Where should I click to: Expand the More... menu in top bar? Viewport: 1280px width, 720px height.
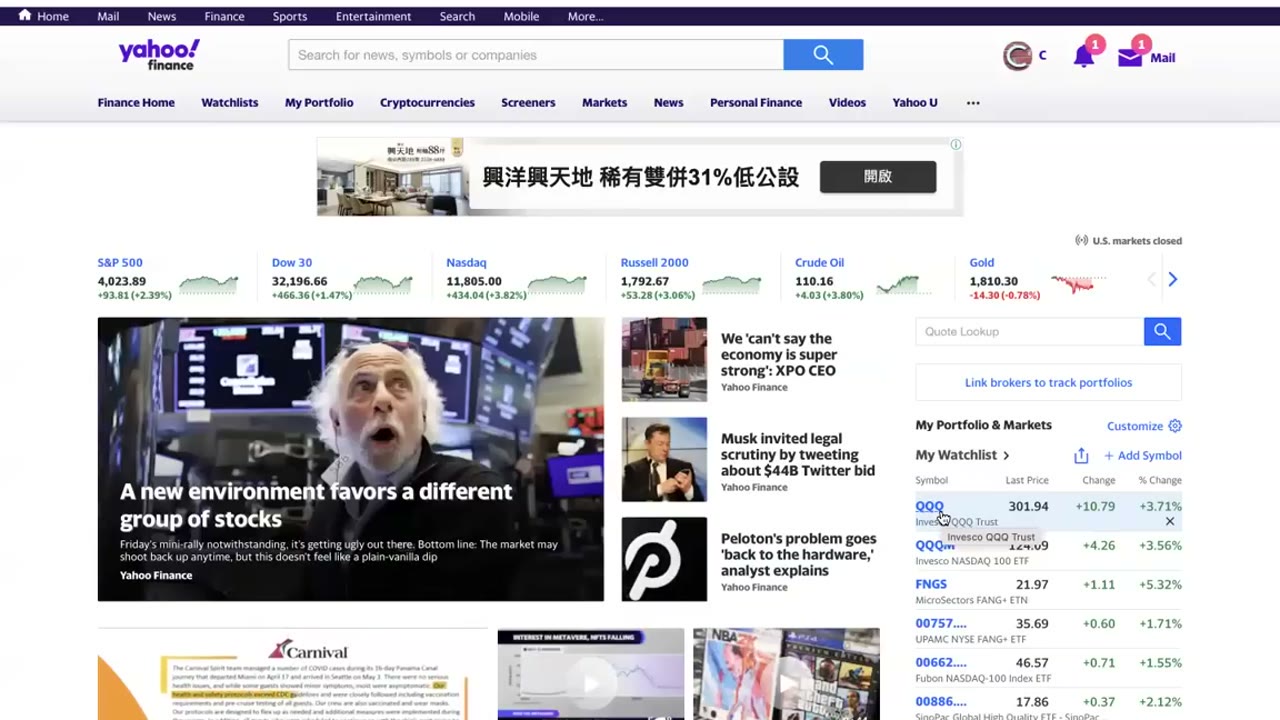pyautogui.click(x=585, y=16)
